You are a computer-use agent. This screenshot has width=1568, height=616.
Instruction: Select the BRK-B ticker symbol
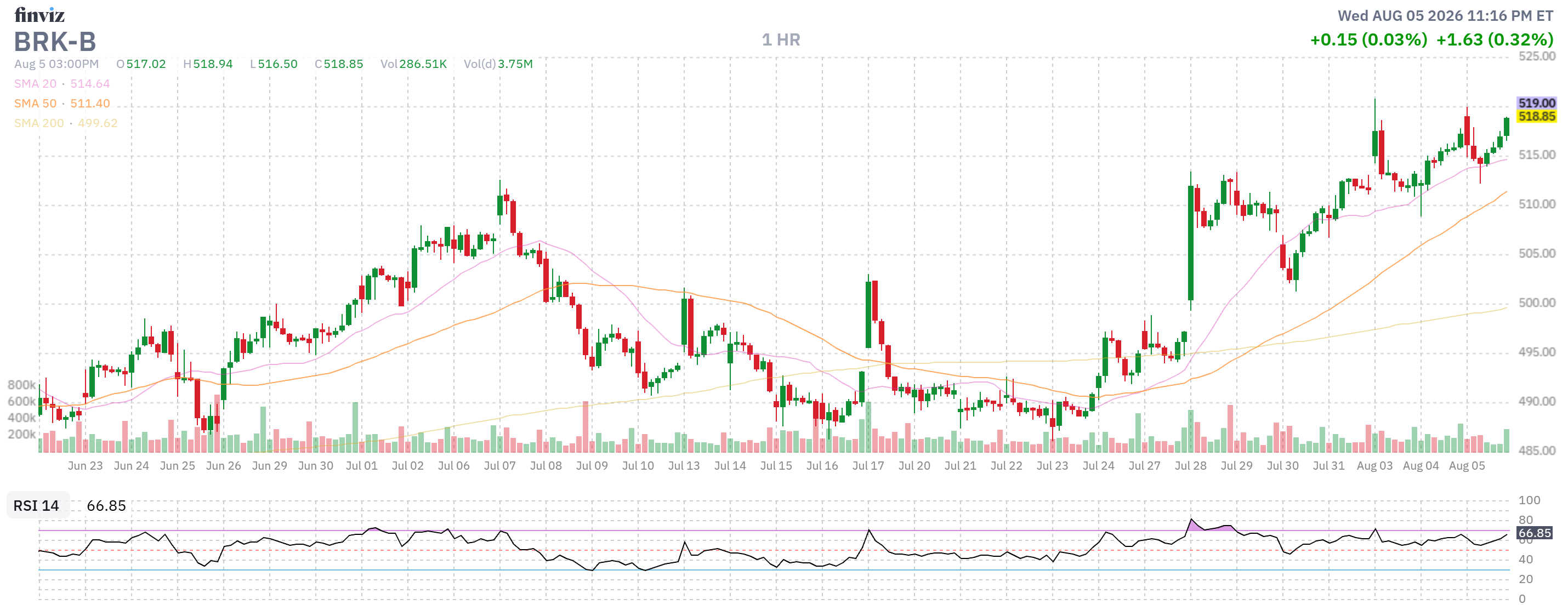[x=55, y=42]
